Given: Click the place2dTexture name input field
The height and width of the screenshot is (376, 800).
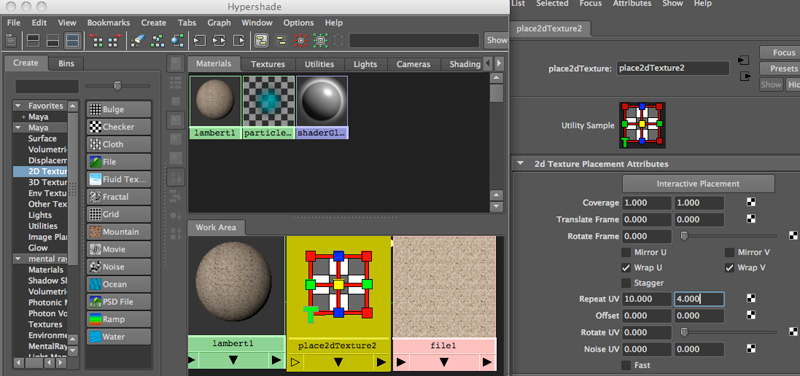Looking at the screenshot, I should click(672, 68).
